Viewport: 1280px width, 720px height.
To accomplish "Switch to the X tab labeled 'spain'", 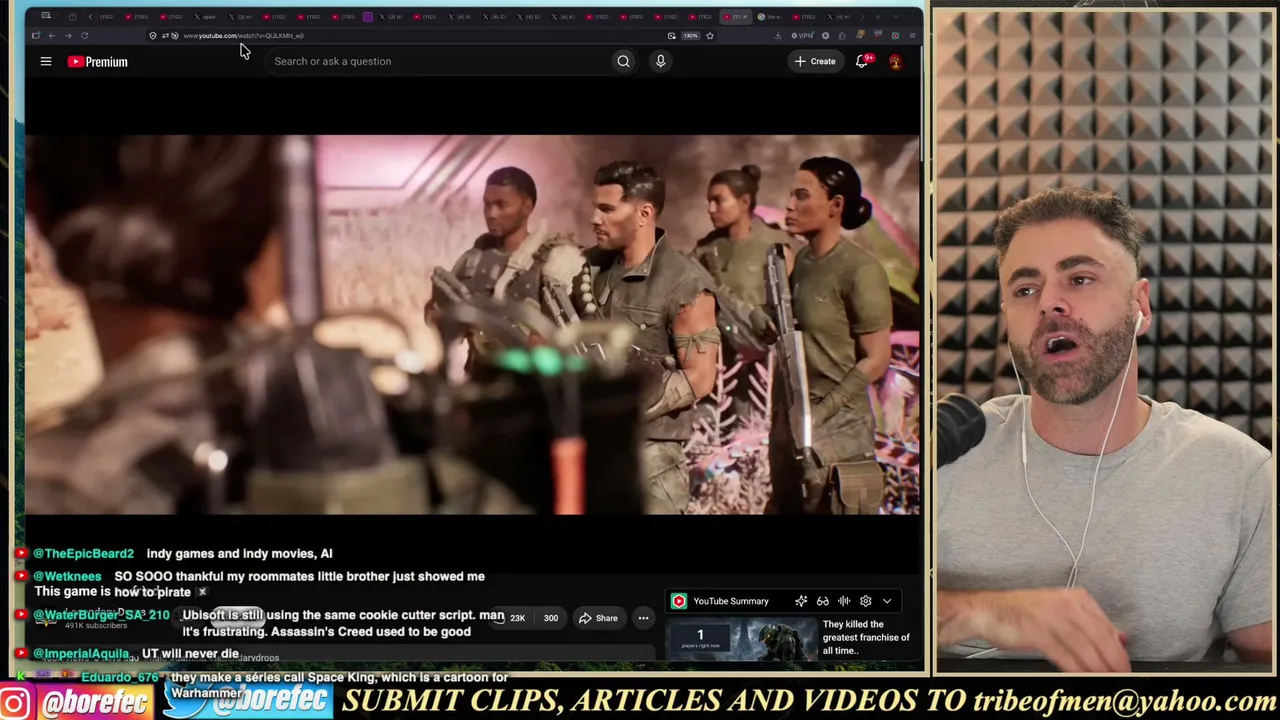I will (x=205, y=17).
